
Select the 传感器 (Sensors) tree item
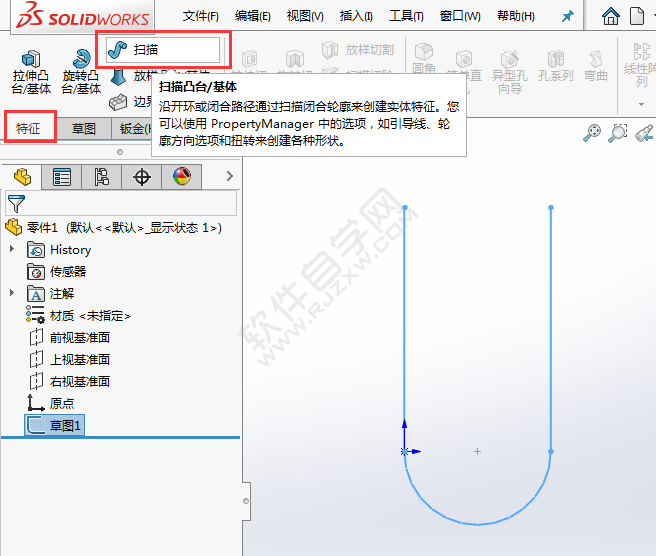click(x=56, y=272)
